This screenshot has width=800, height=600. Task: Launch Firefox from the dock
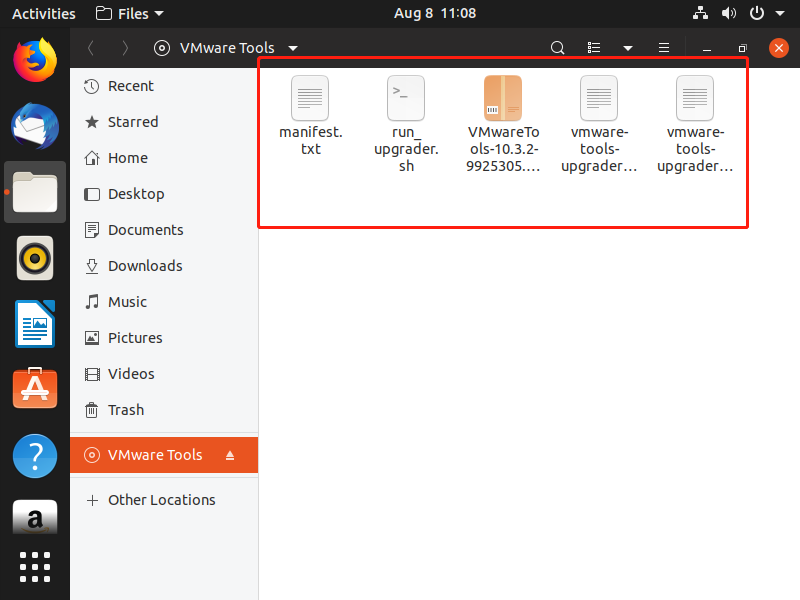tap(35, 60)
